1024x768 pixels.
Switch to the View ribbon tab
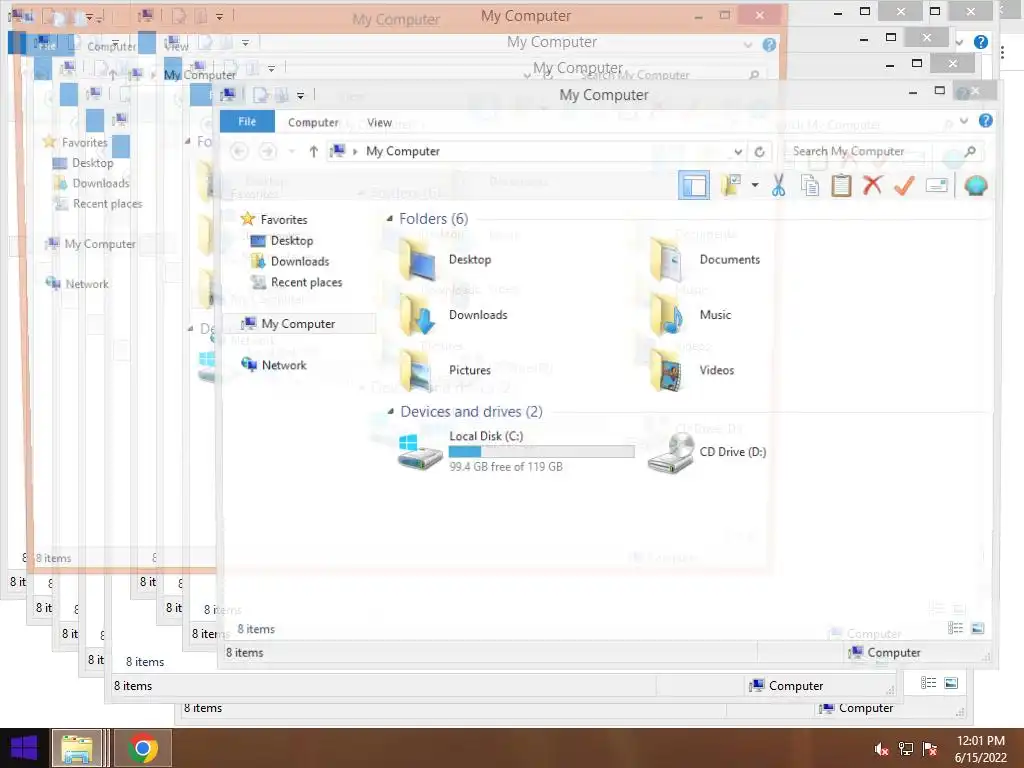tap(379, 122)
